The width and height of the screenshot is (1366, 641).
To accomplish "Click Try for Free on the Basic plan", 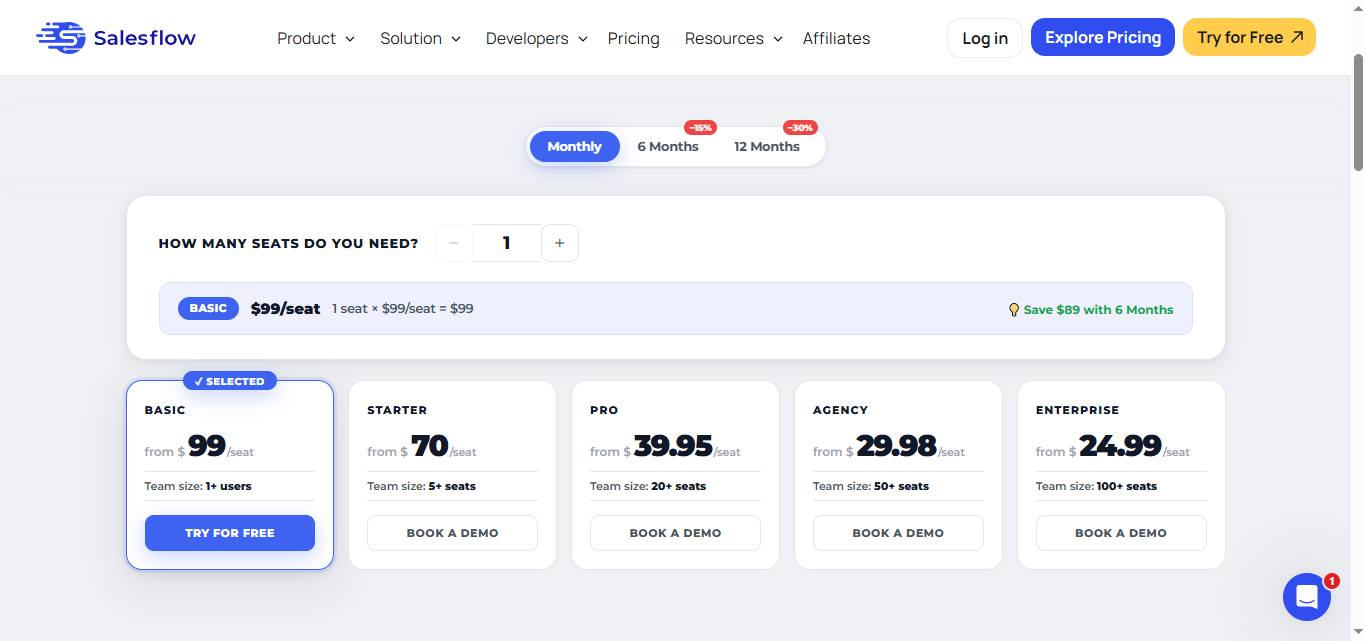I will pyautogui.click(x=229, y=532).
